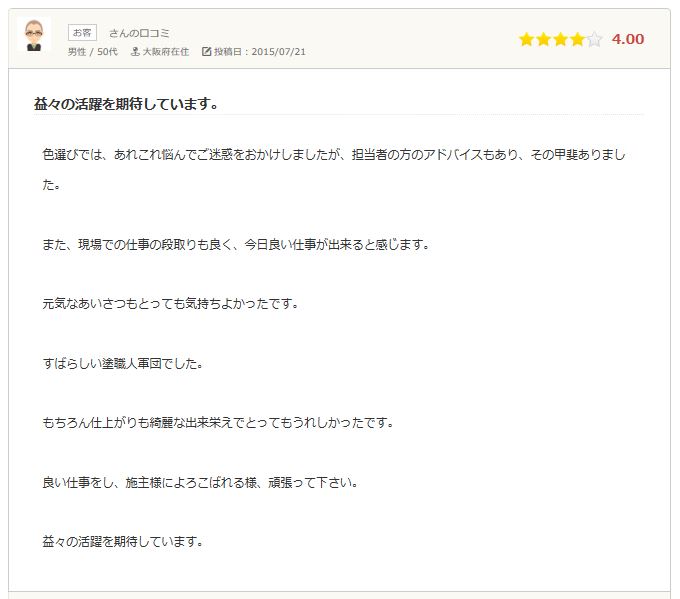Click the fifth empty grey rating star
Image resolution: width=680 pixels, height=599 pixels.
tap(594, 39)
